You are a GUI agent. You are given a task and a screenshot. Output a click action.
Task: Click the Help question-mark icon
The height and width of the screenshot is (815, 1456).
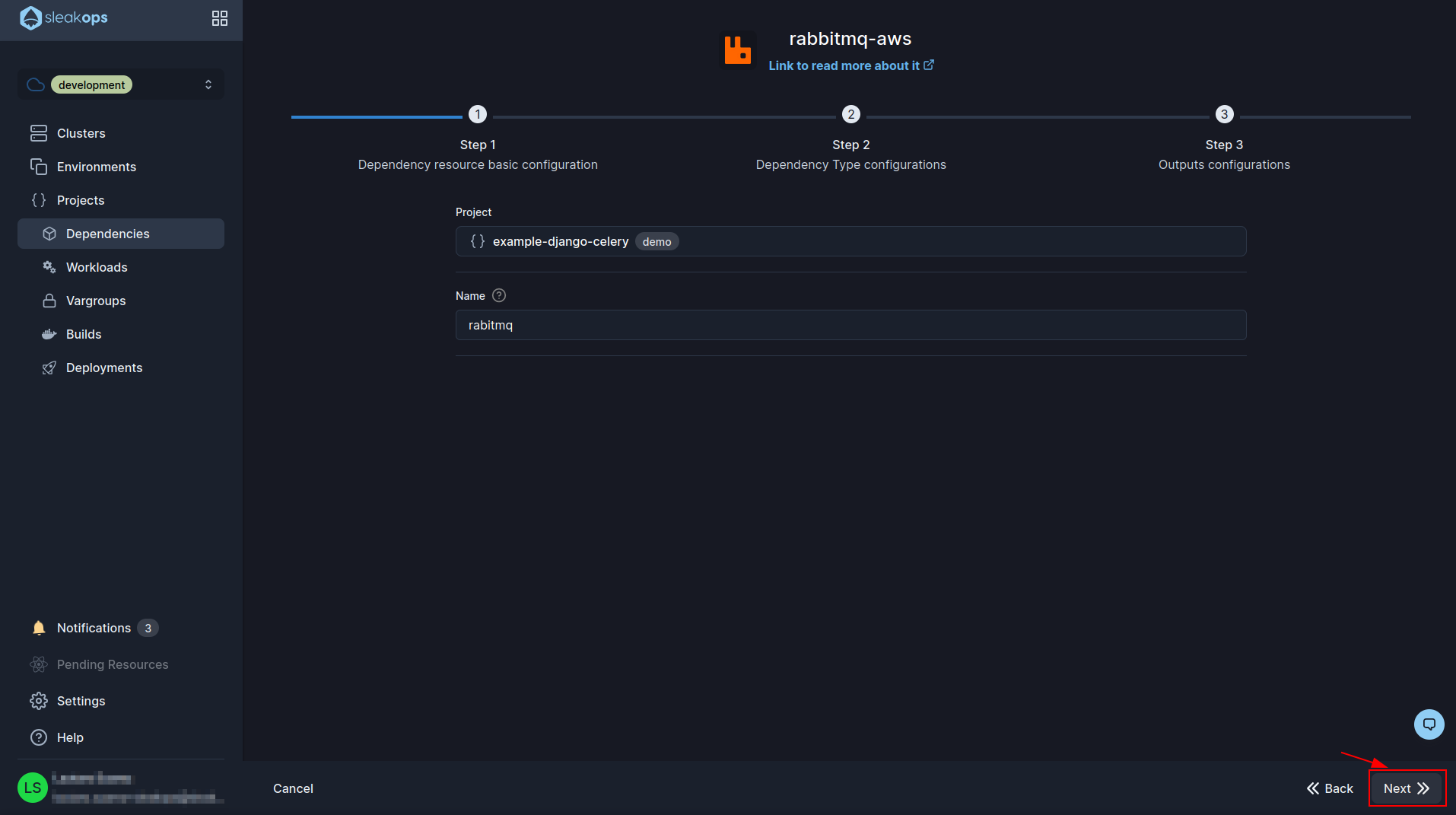pos(39,737)
